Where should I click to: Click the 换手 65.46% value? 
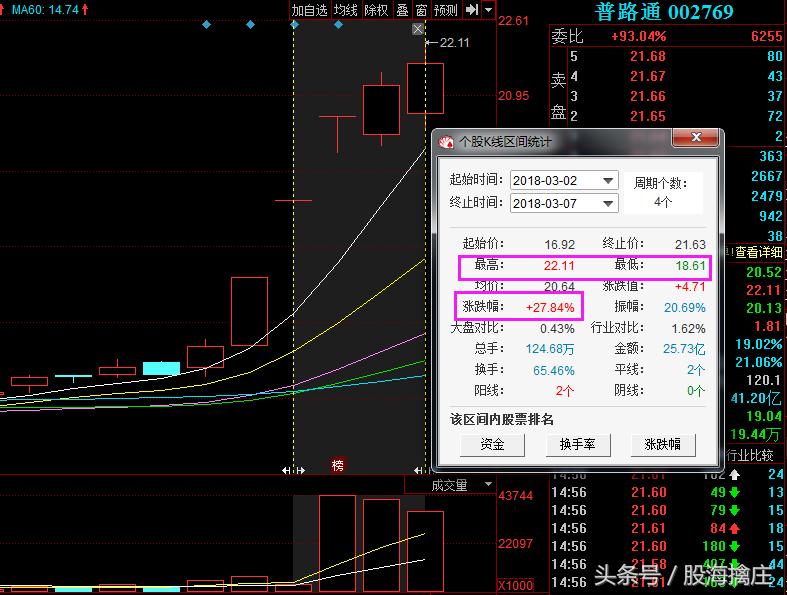554,371
